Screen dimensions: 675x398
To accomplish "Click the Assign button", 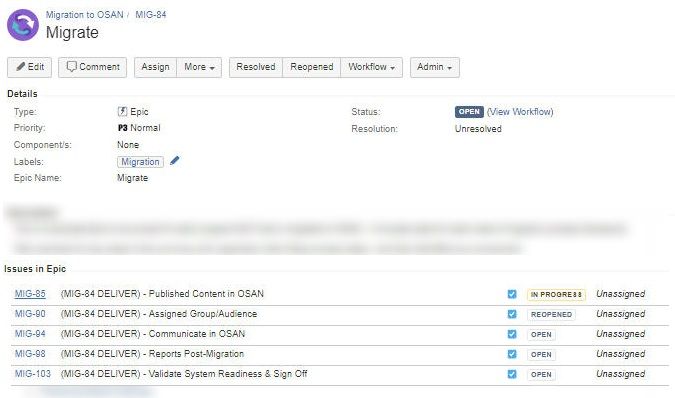I will [x=155, y=67].
